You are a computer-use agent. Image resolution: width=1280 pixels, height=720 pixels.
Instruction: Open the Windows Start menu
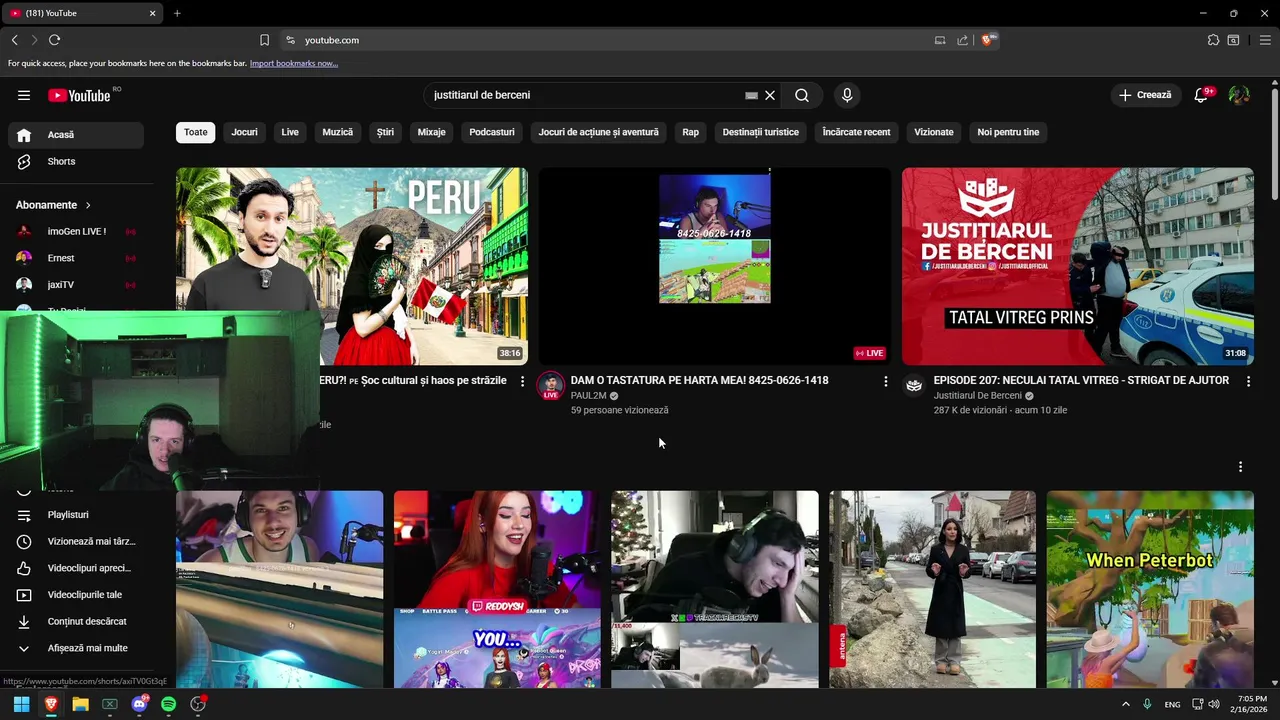21,704
